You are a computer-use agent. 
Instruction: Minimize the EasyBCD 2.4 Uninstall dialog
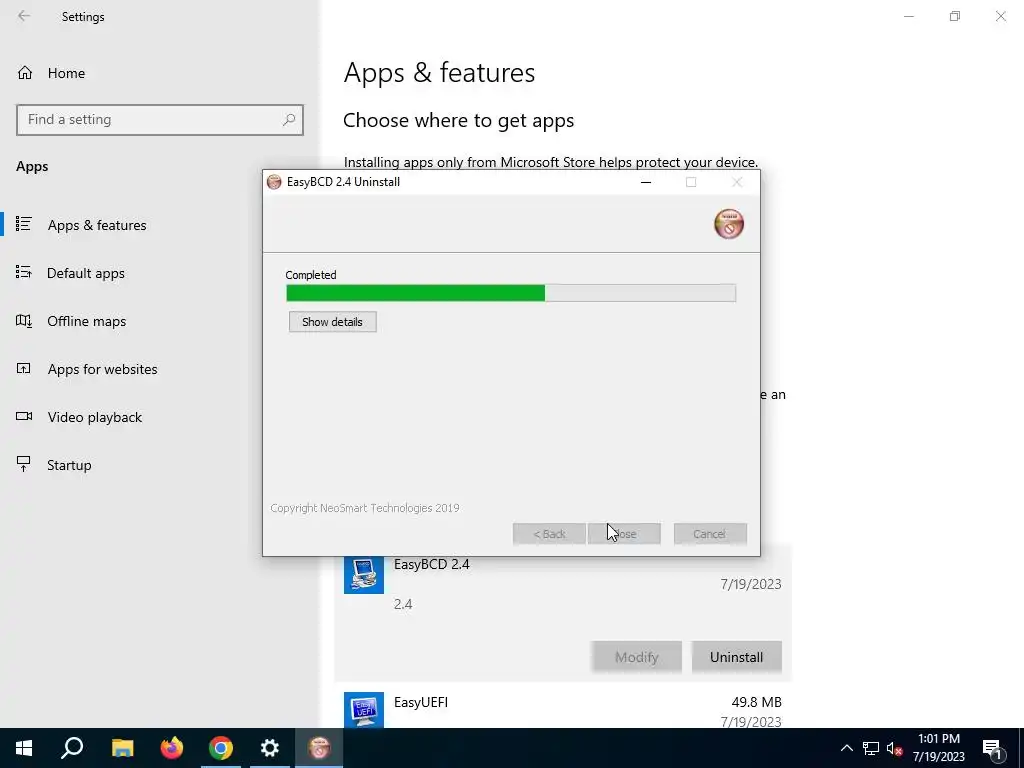coord(646,182)
